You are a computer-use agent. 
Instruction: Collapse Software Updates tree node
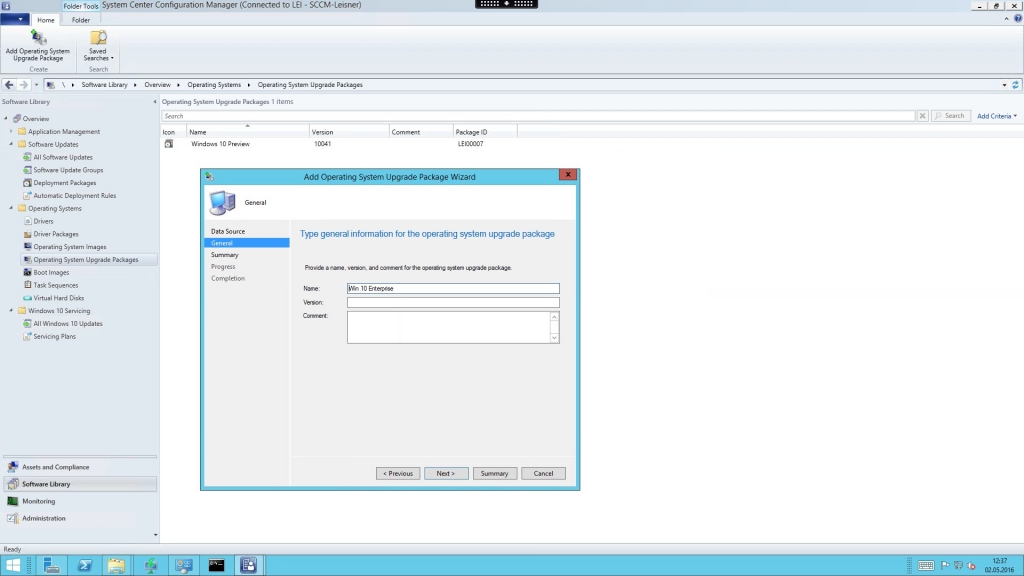(11, 144)
